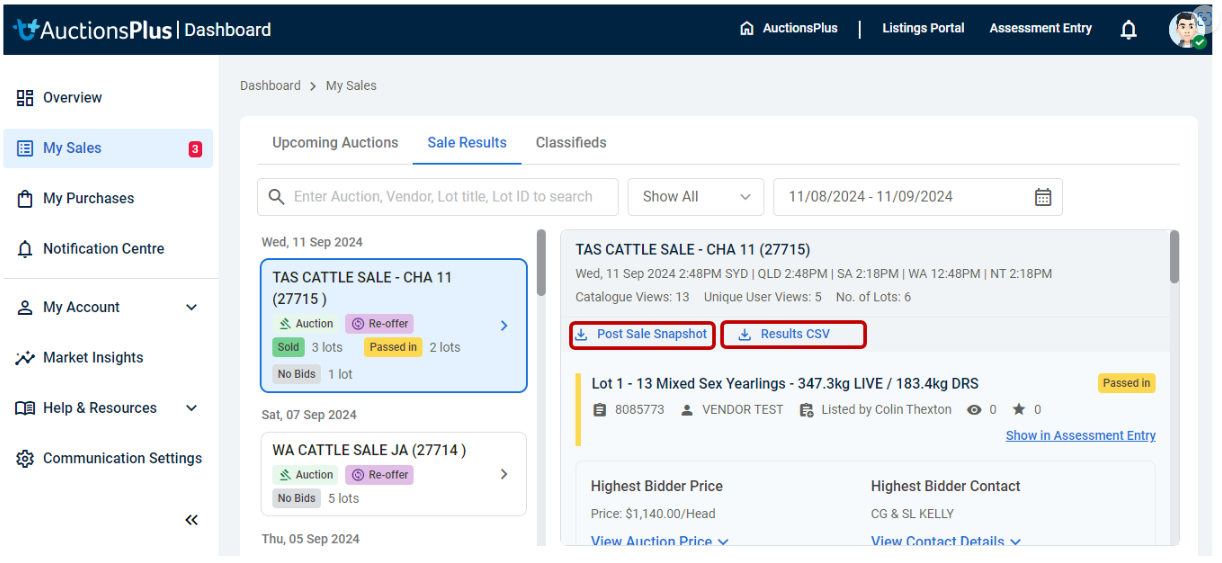Open Listings Portal in top menu

click(x=923, y=28)
